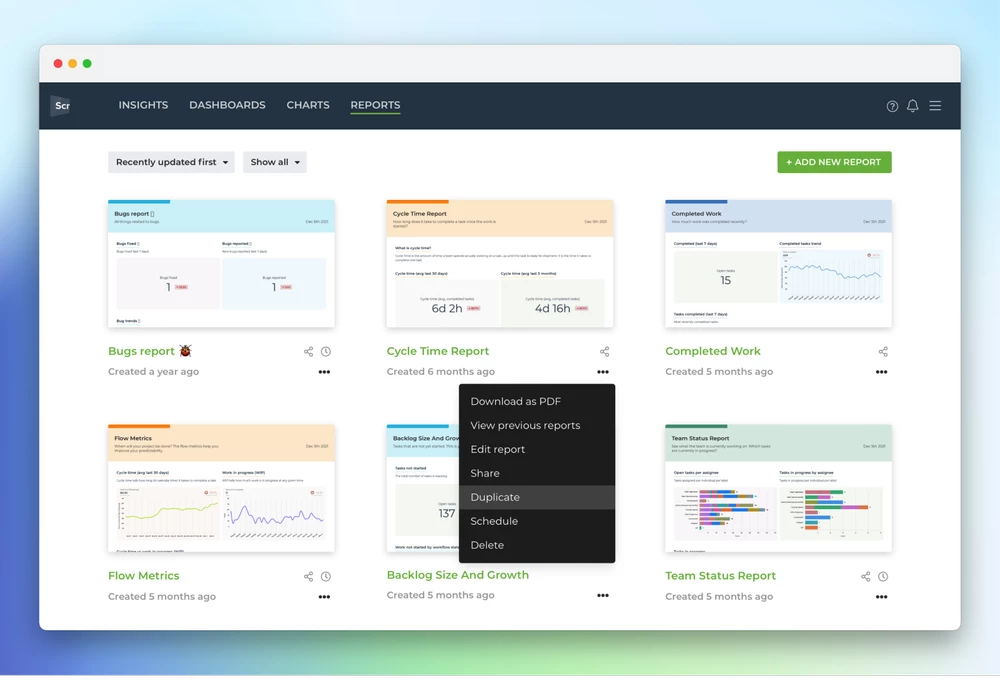The height and width of the screenshot is (684, 1000).
Task: Click the ladybug emoji next to Bugs report
Action: [x=185, y=351]
